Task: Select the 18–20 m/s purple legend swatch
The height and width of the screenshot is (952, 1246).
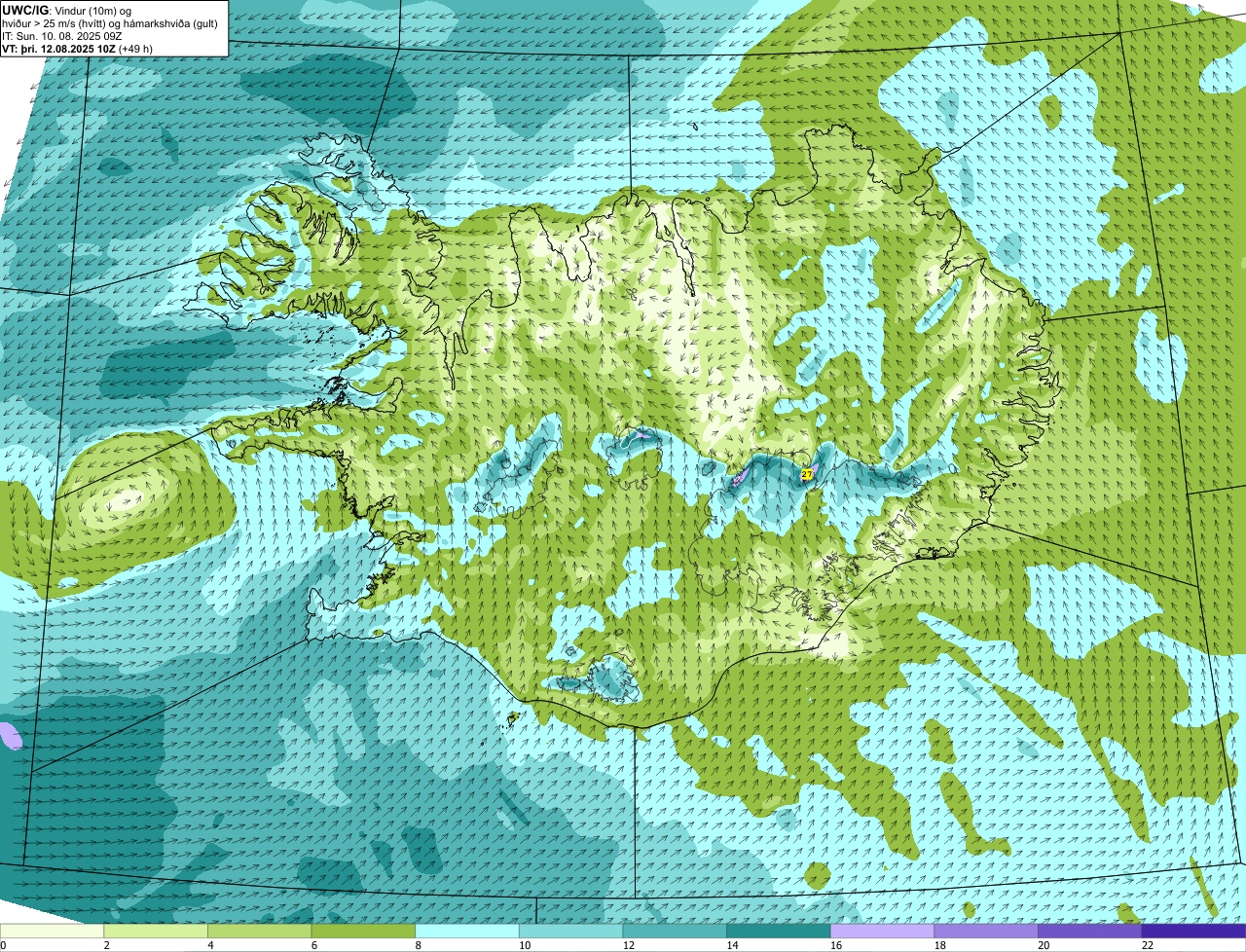Action: pos(985,931)
